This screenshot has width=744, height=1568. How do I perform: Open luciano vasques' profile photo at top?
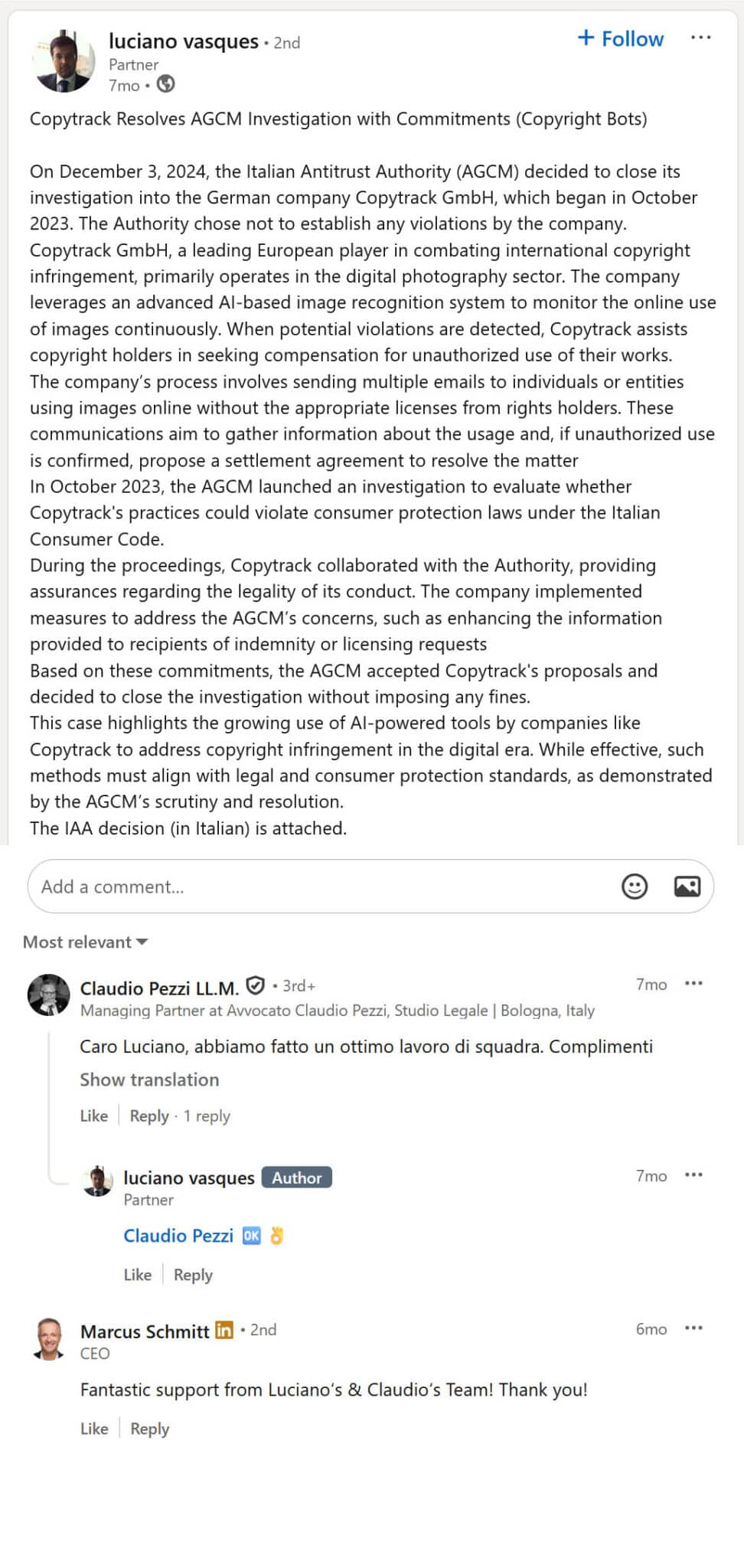click(64, 61)
